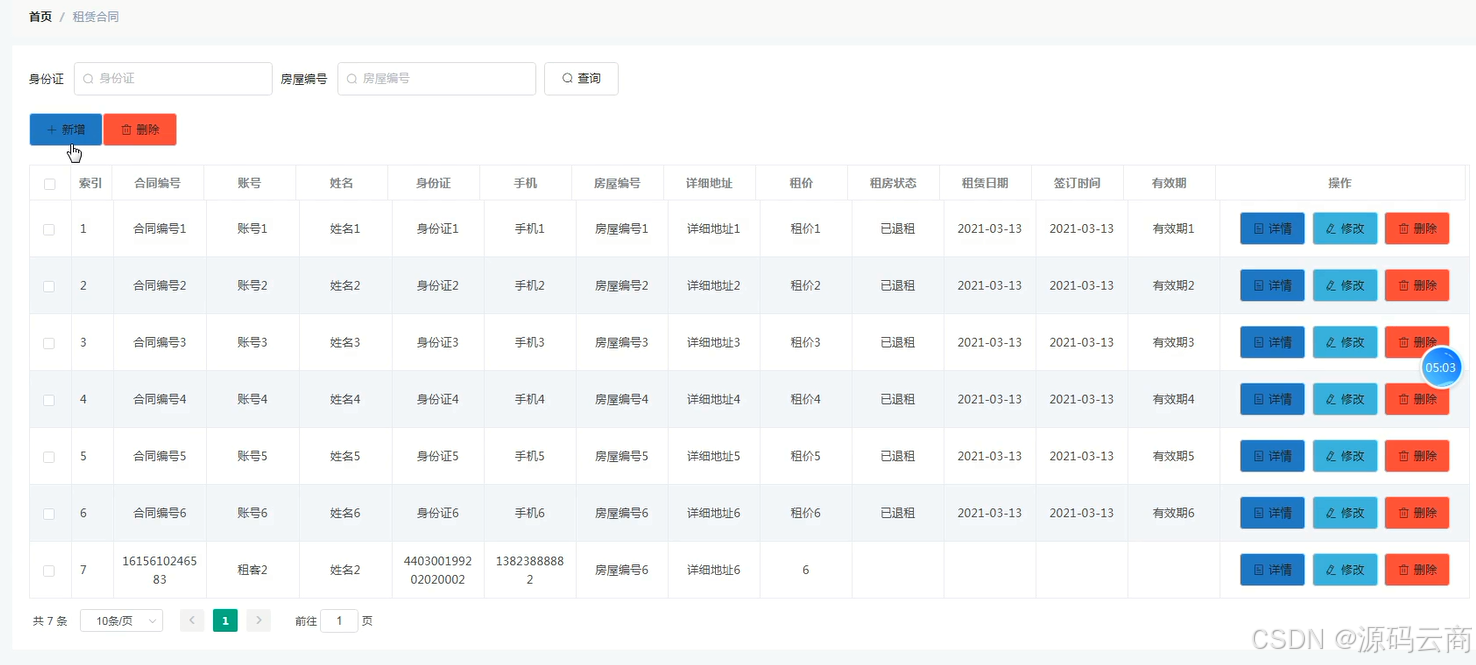Click the 租房状态 column header
The height and width of the screenshot is (665, 1476).
[x=893, y=183]
